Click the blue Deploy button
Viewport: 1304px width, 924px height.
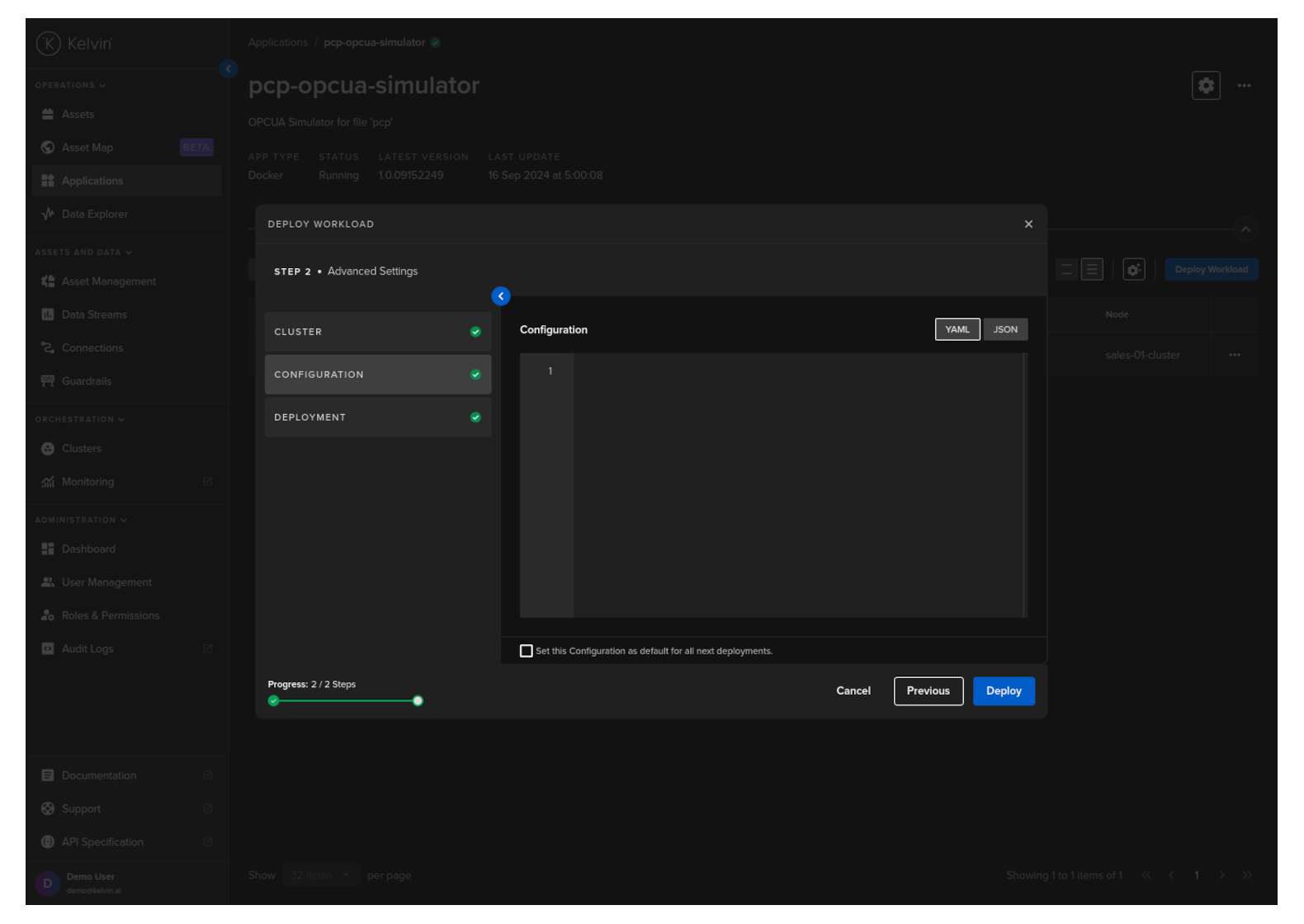point(1004,691)
